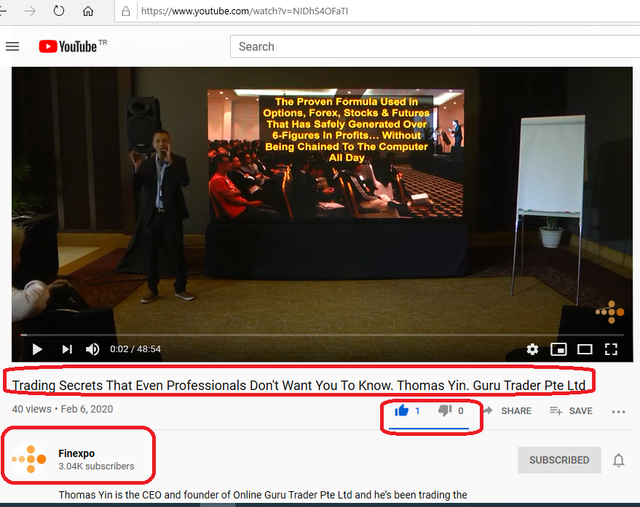
Task: Click the '40 views • Feb 6, 2020' text
Action: pyautogui.click(x=62, y=409)
